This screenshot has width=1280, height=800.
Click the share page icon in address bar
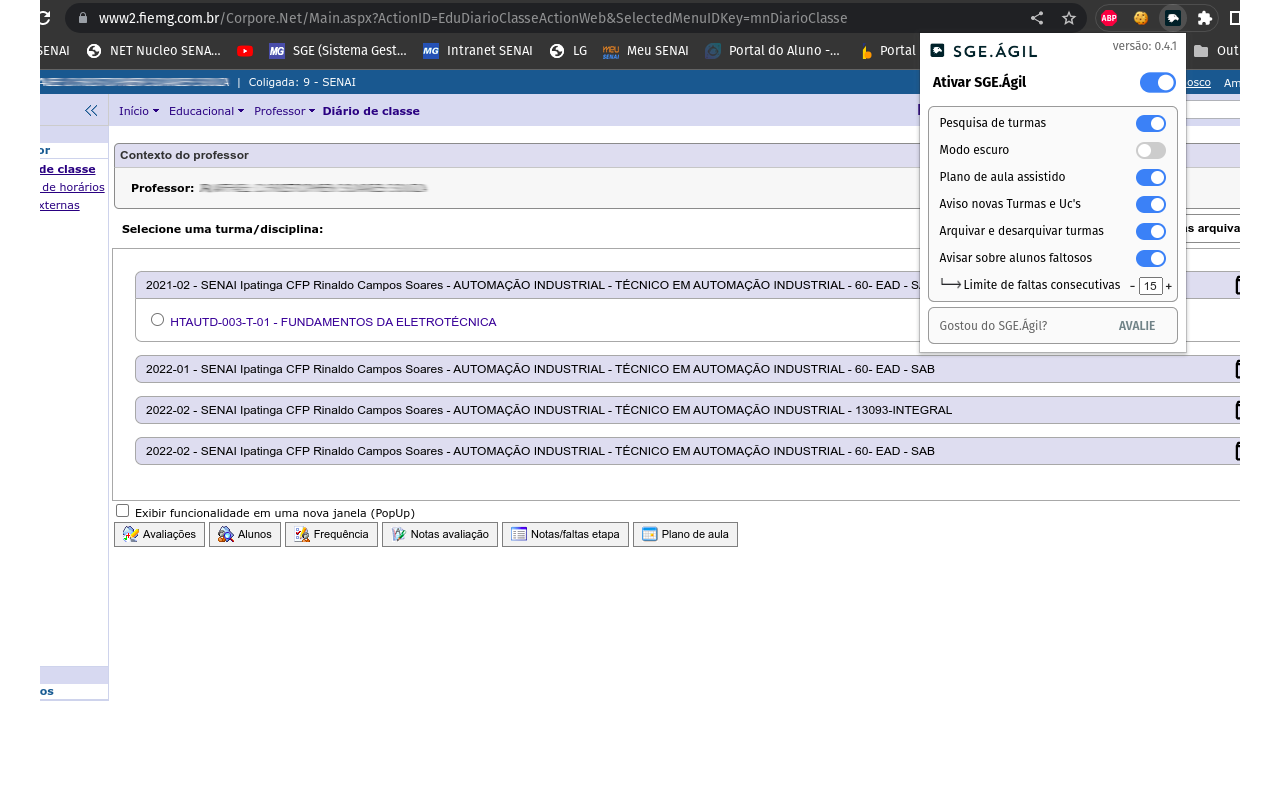coord(1037,18)
